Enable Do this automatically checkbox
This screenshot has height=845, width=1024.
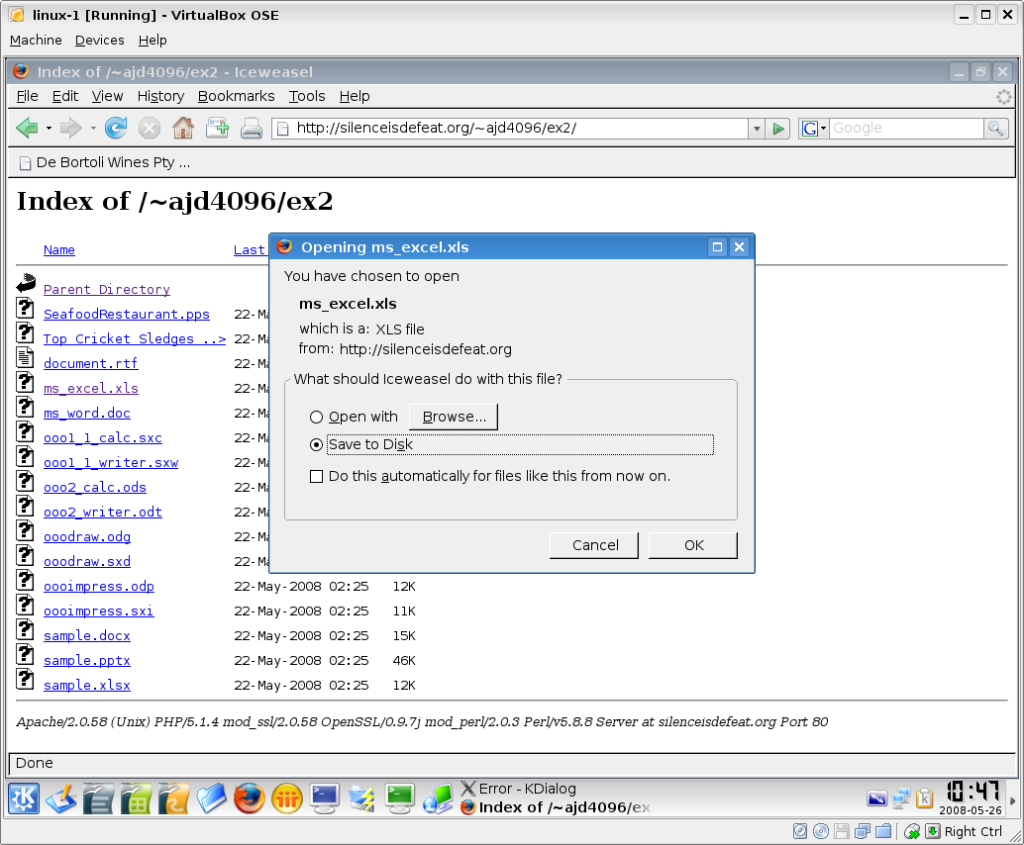(317, 477)
